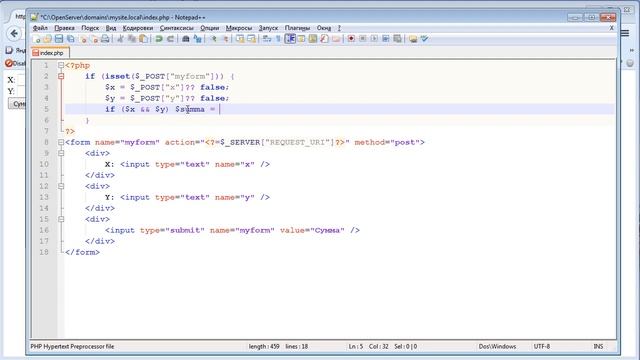Click the PHP Hypertext Preprocessor file status entry
This screenshot has width=640, height=360.
coord(72,347)
